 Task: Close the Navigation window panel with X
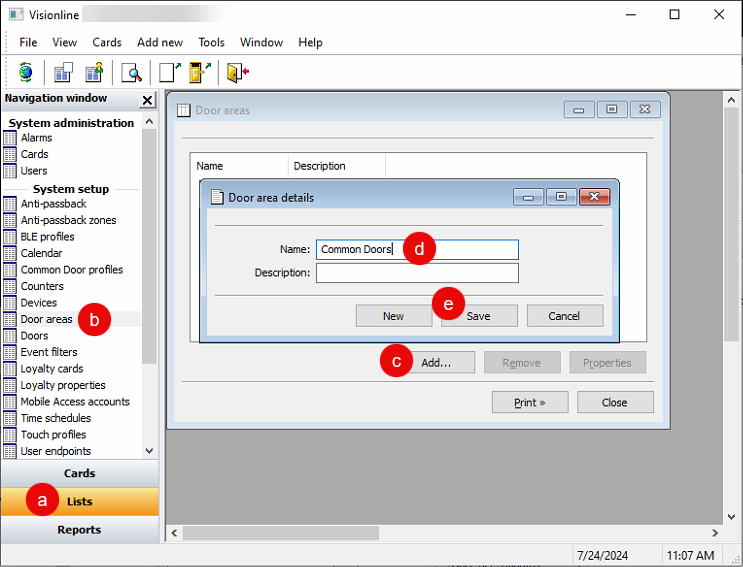point(147,100)
